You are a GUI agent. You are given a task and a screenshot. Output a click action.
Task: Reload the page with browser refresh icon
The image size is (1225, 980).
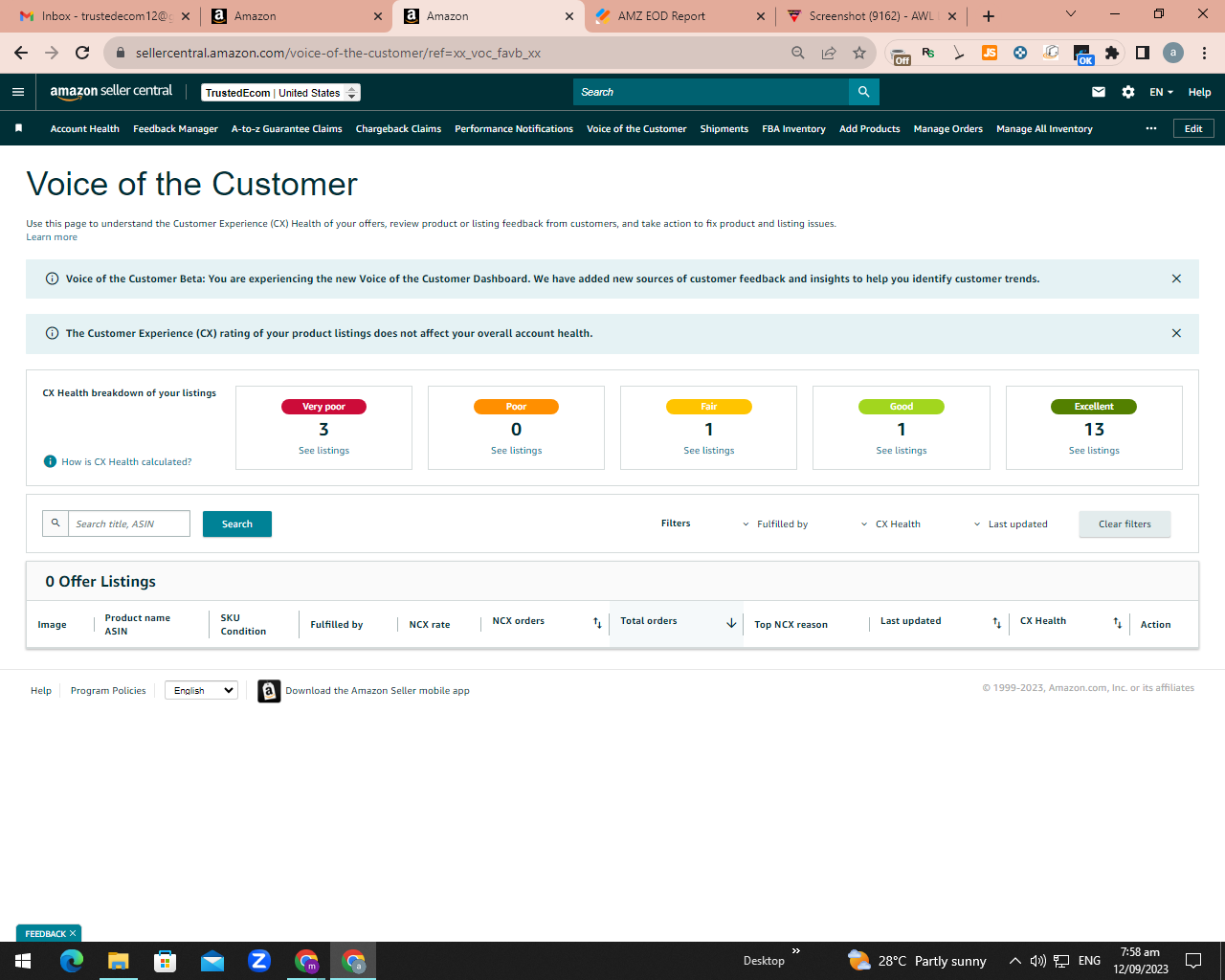click(x=82, y=53)
